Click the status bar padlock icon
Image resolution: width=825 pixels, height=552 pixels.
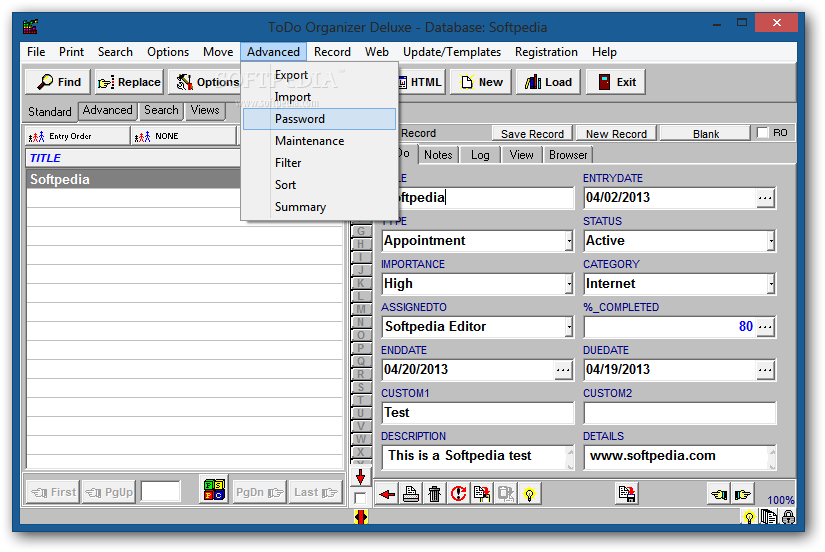(788, 517)
